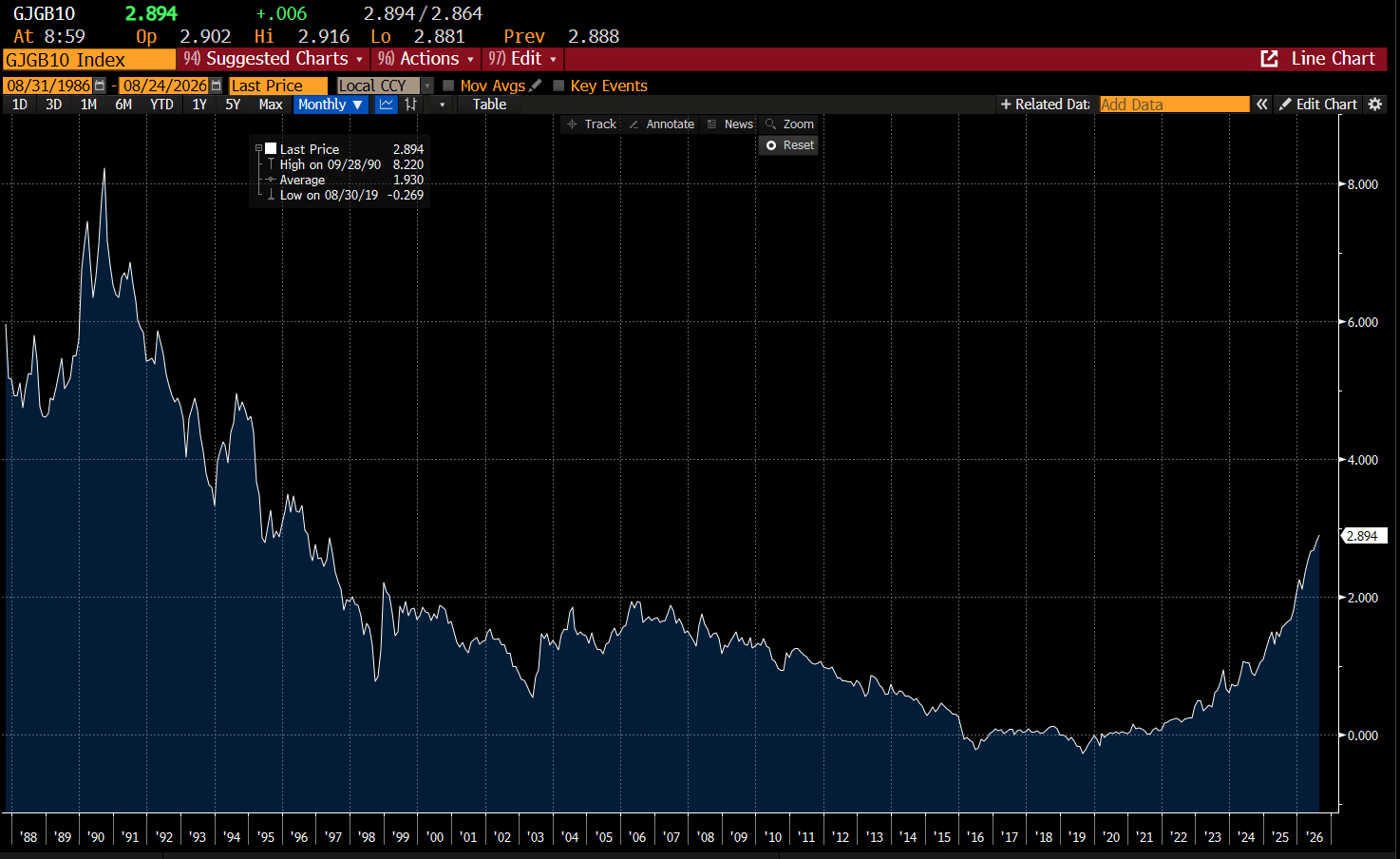
Task: Collapse panel with double chevron icon
Action: 1261,105
